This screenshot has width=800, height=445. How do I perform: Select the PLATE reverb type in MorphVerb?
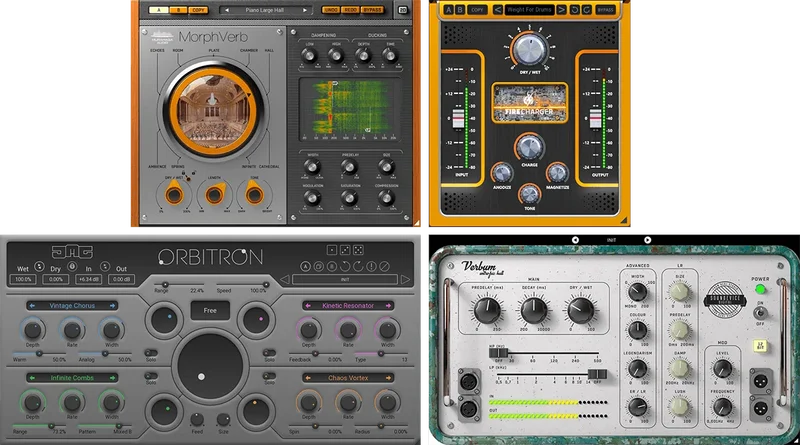pos(214,51)
